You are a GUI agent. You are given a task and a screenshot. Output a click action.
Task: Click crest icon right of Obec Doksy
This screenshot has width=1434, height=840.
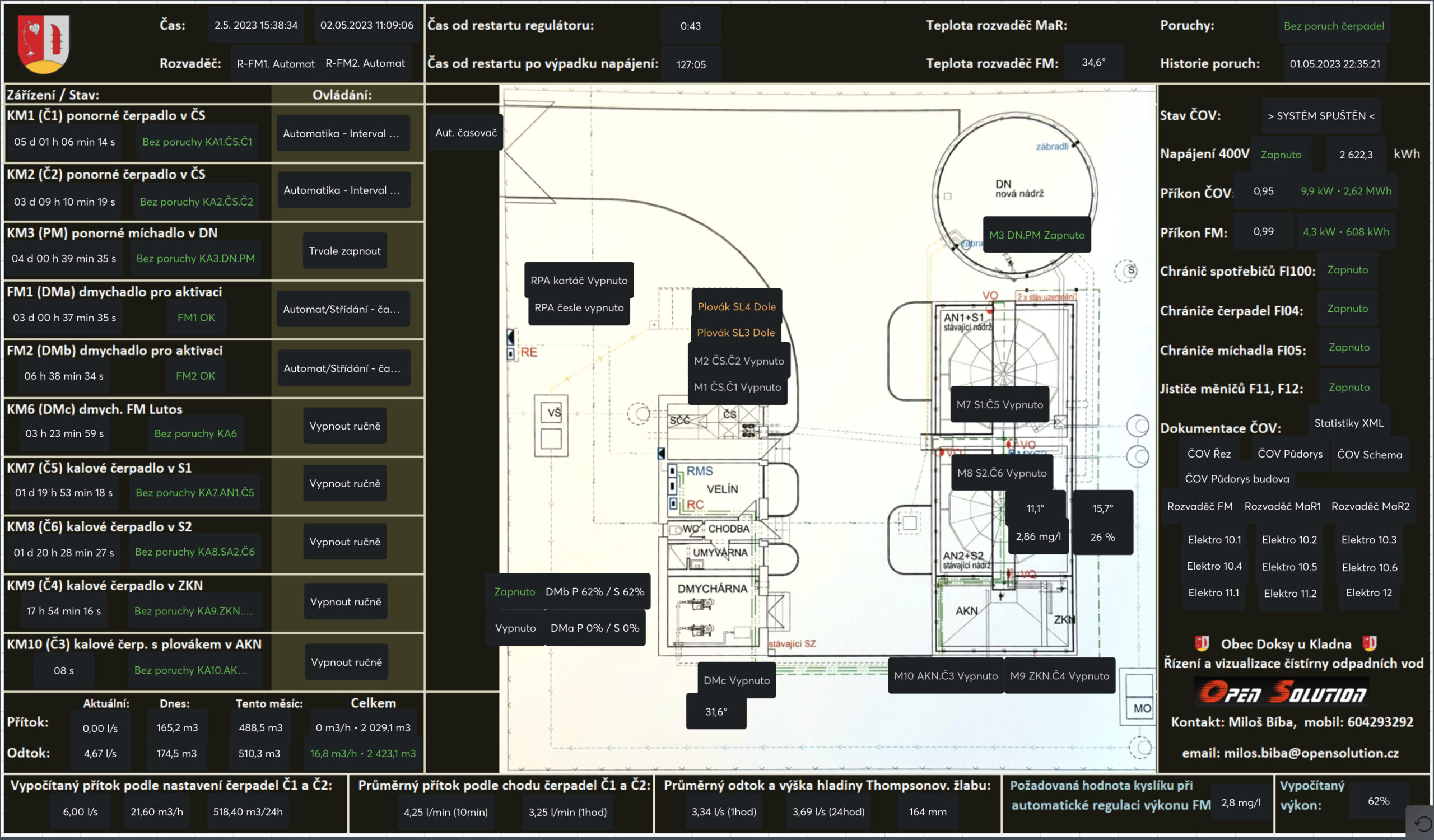(1369, 643)
